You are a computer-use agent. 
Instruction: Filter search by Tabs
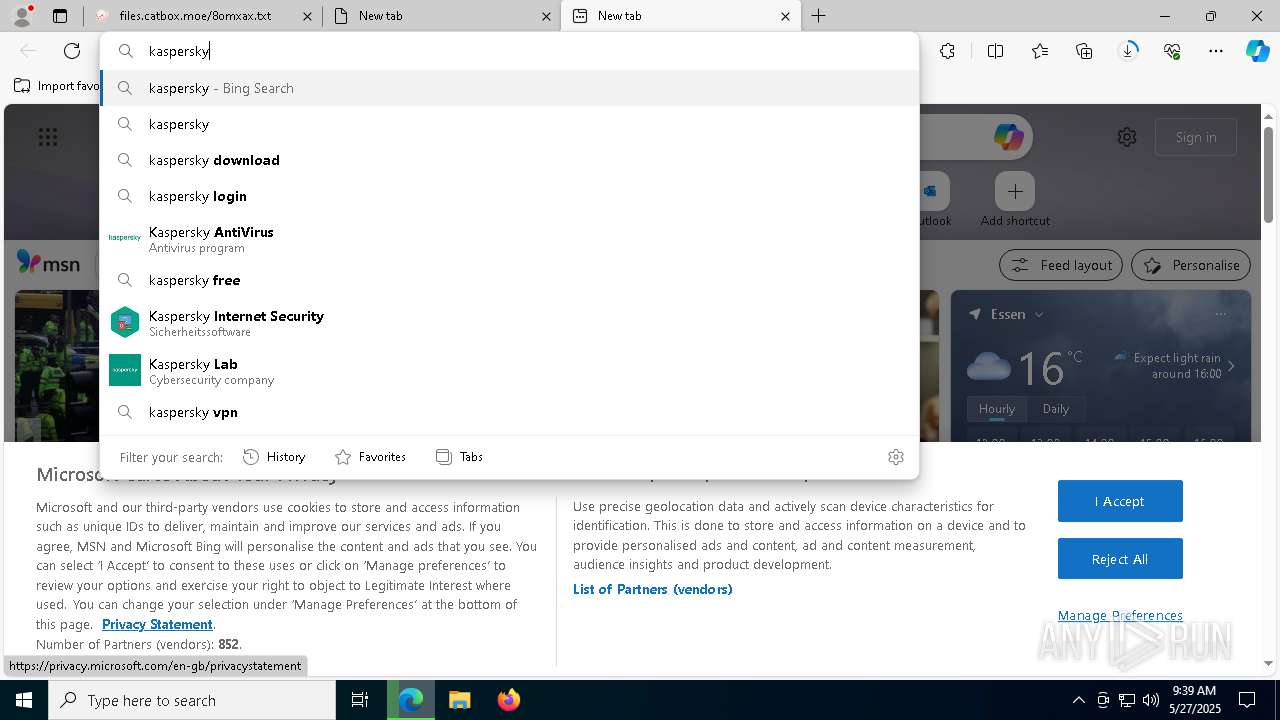pyautogui.click(x=459, y=457)
